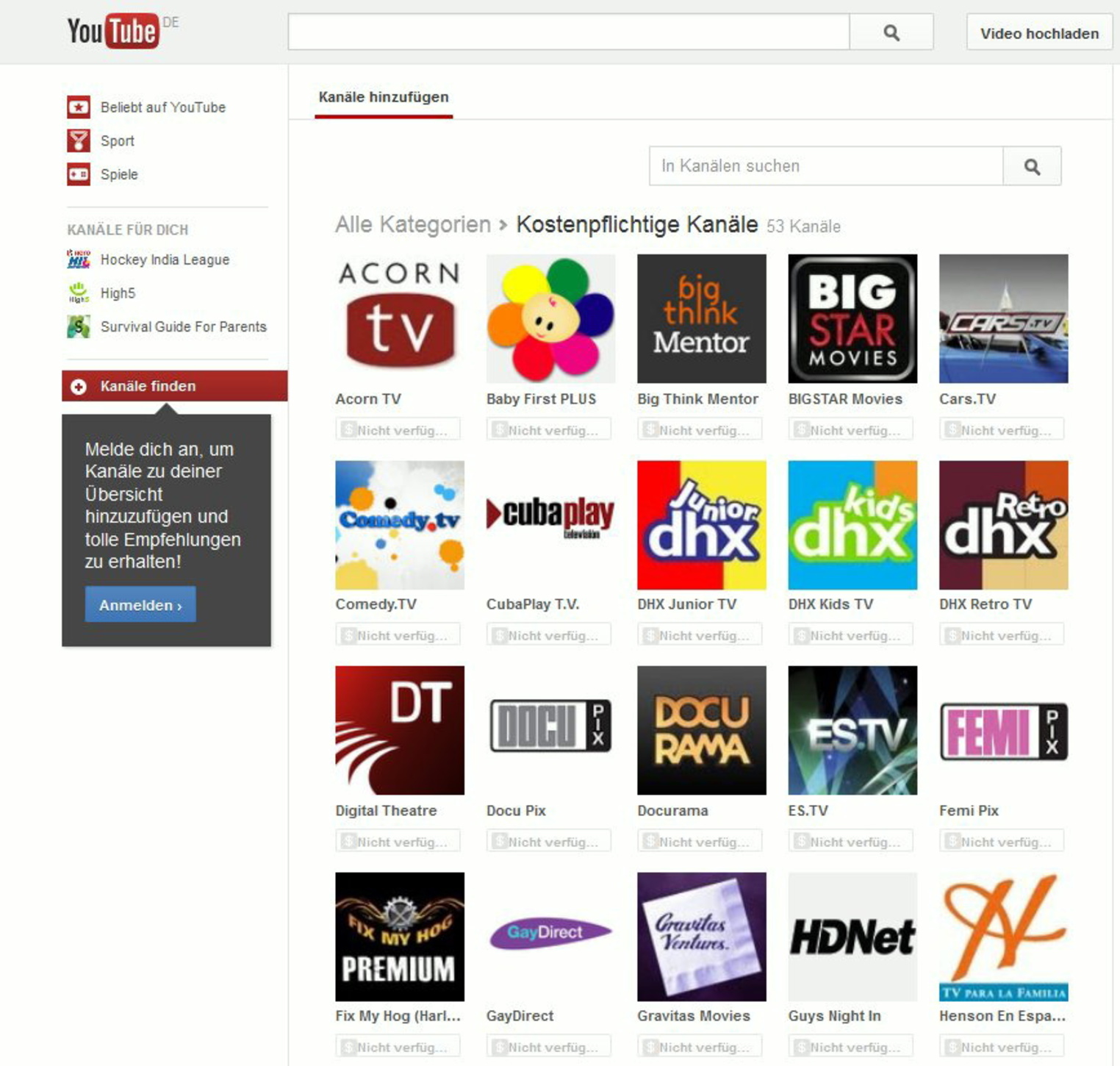Screen dimensions: 1120x1066
Task: Click Nicht verfügbar button under DHX Kids TV
Action: coord(850,634)
